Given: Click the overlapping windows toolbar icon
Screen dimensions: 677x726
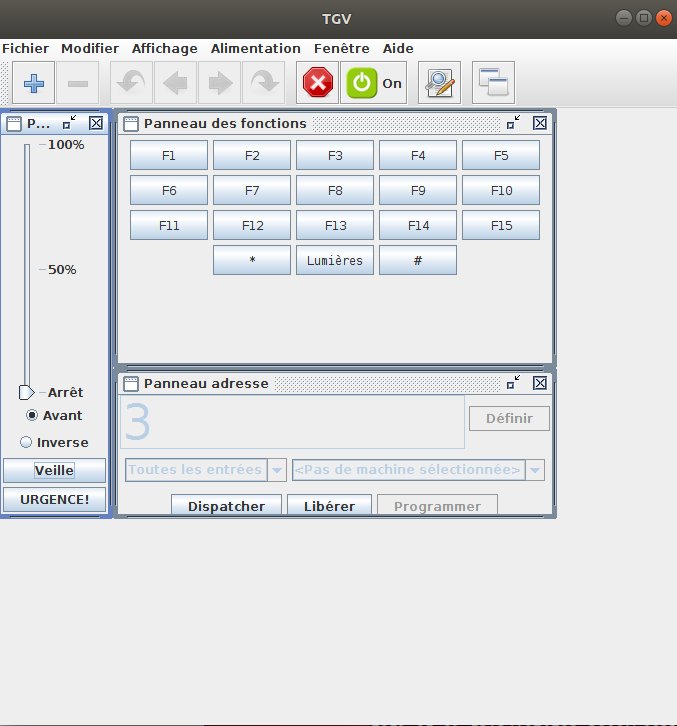Looking at the screenshot, I should pyautogui.click(x=493, y=83).
